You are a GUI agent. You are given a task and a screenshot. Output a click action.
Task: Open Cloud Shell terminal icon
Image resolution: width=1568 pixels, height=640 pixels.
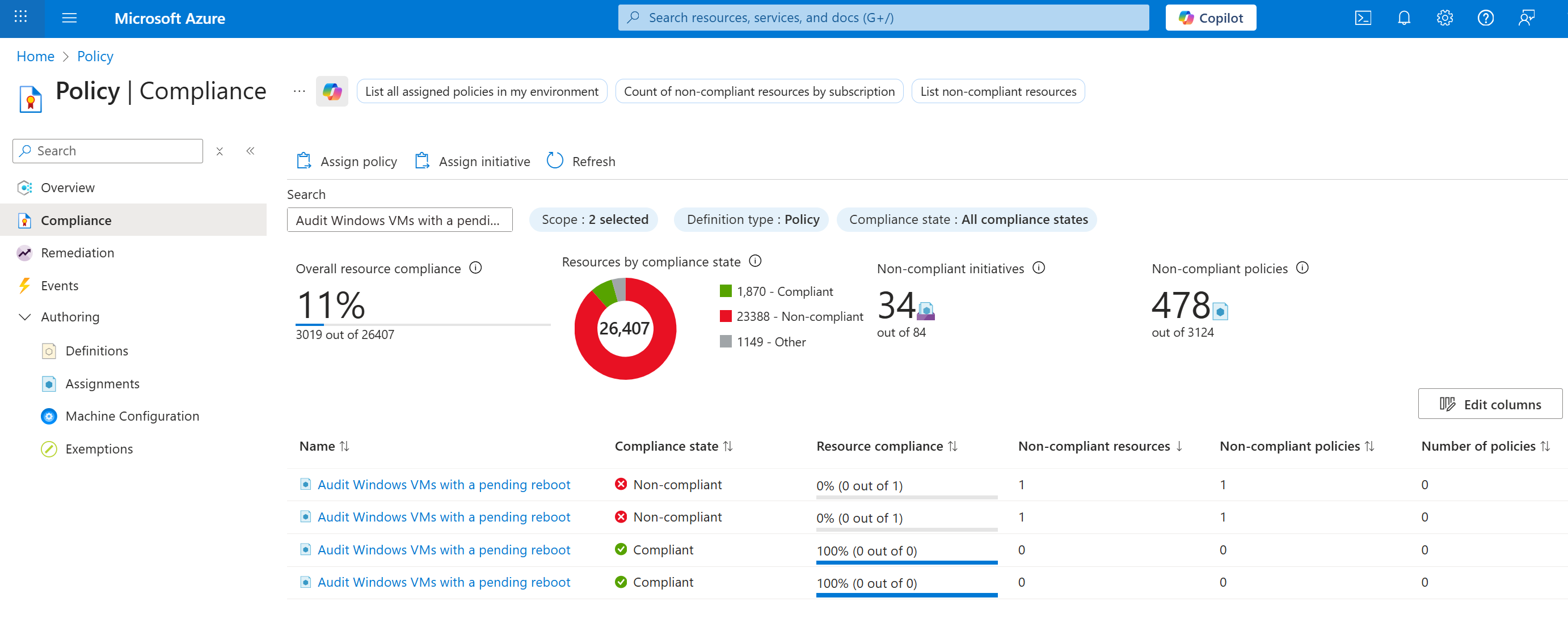1362,18
